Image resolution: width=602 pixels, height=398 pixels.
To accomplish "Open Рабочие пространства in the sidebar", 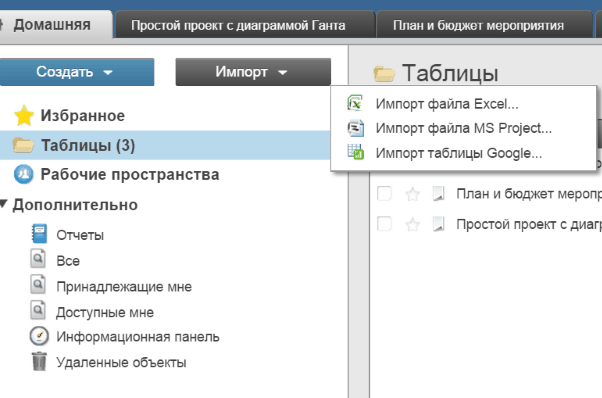I will pyautogui.click(x=130, y=174).
